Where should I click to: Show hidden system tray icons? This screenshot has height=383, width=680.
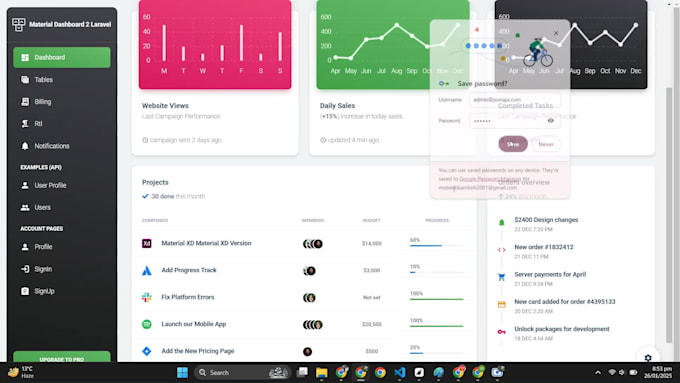pos(598,372)
